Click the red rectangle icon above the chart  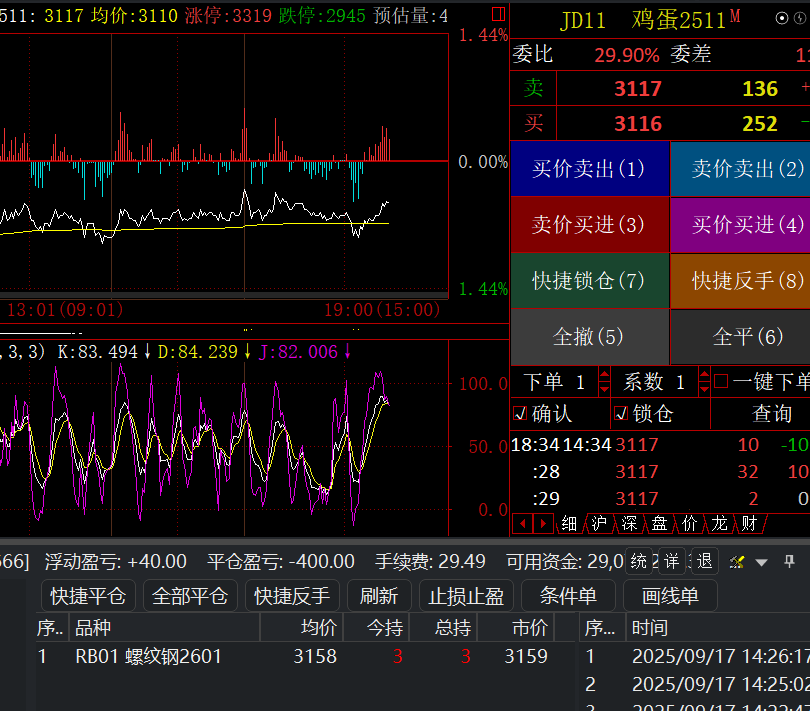(498, 14)
